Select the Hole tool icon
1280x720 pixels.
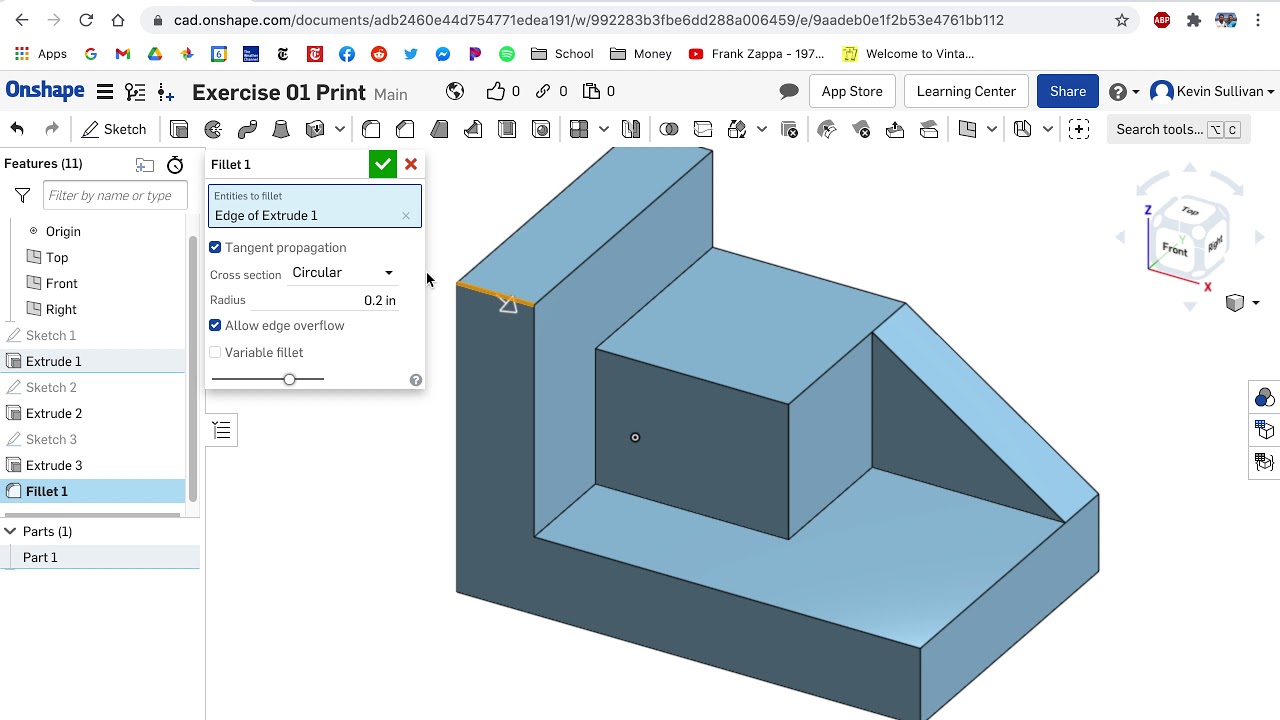(541, 129)
